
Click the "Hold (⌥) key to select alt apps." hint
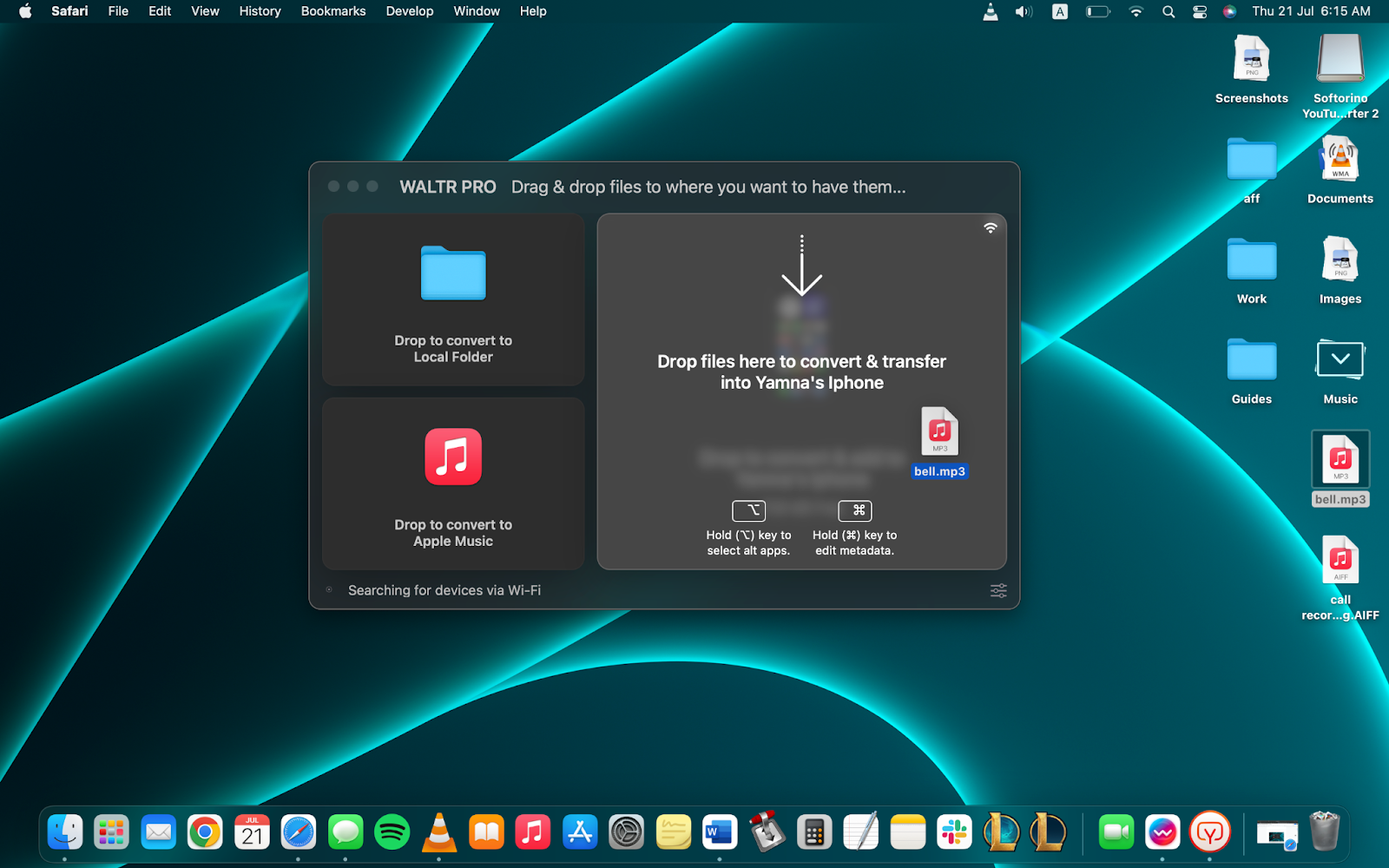pos(748,542)
